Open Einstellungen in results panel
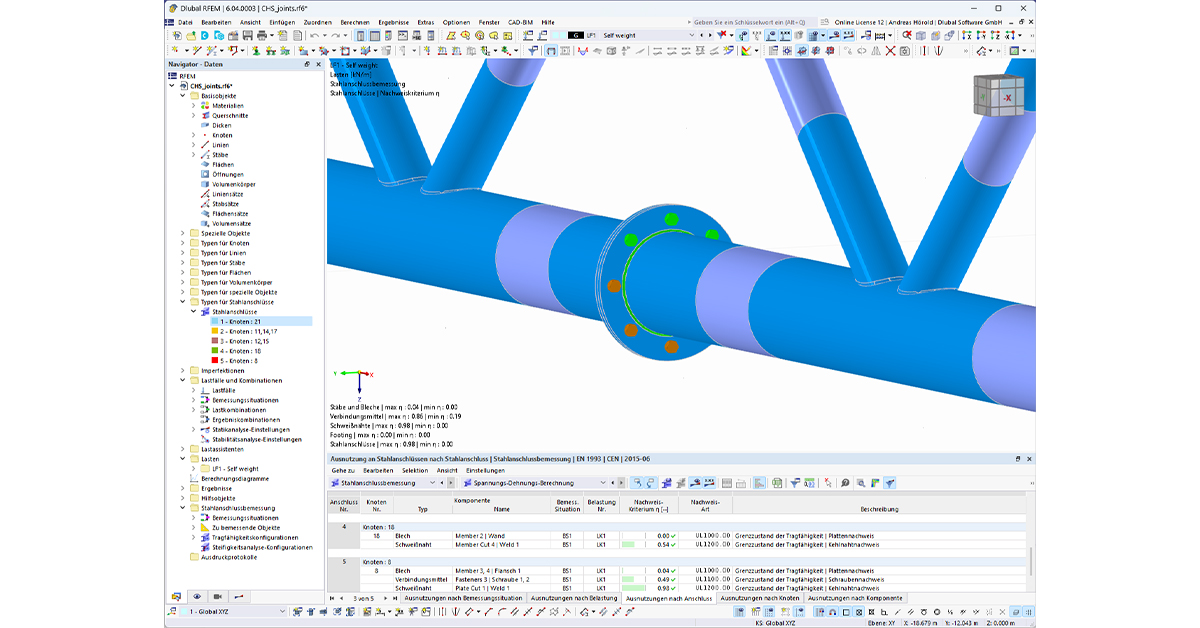1200x628 pixels. 485,469
